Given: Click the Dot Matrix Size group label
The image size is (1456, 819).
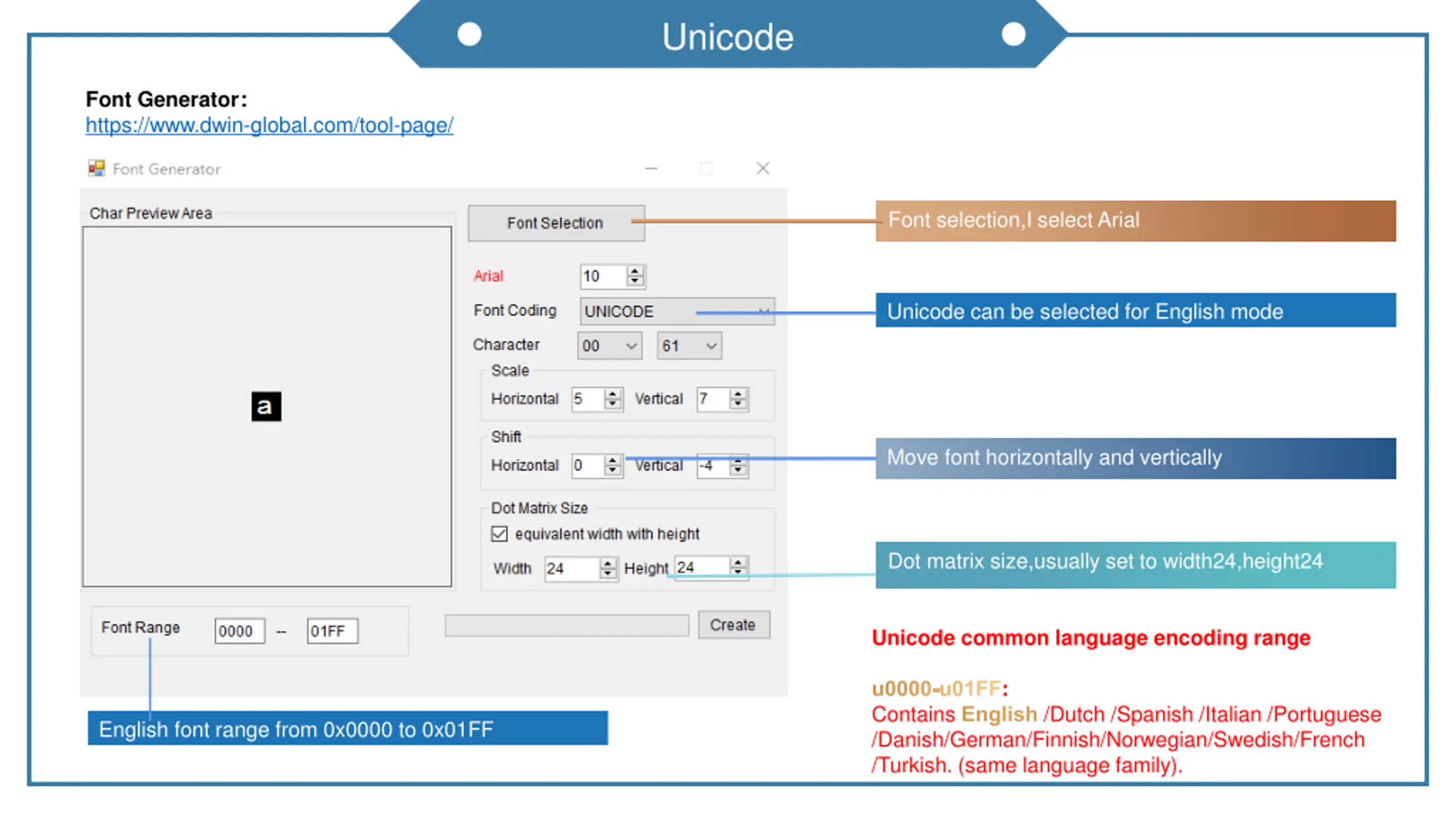Looking at the screenshot, I should (x=540, y=508).
